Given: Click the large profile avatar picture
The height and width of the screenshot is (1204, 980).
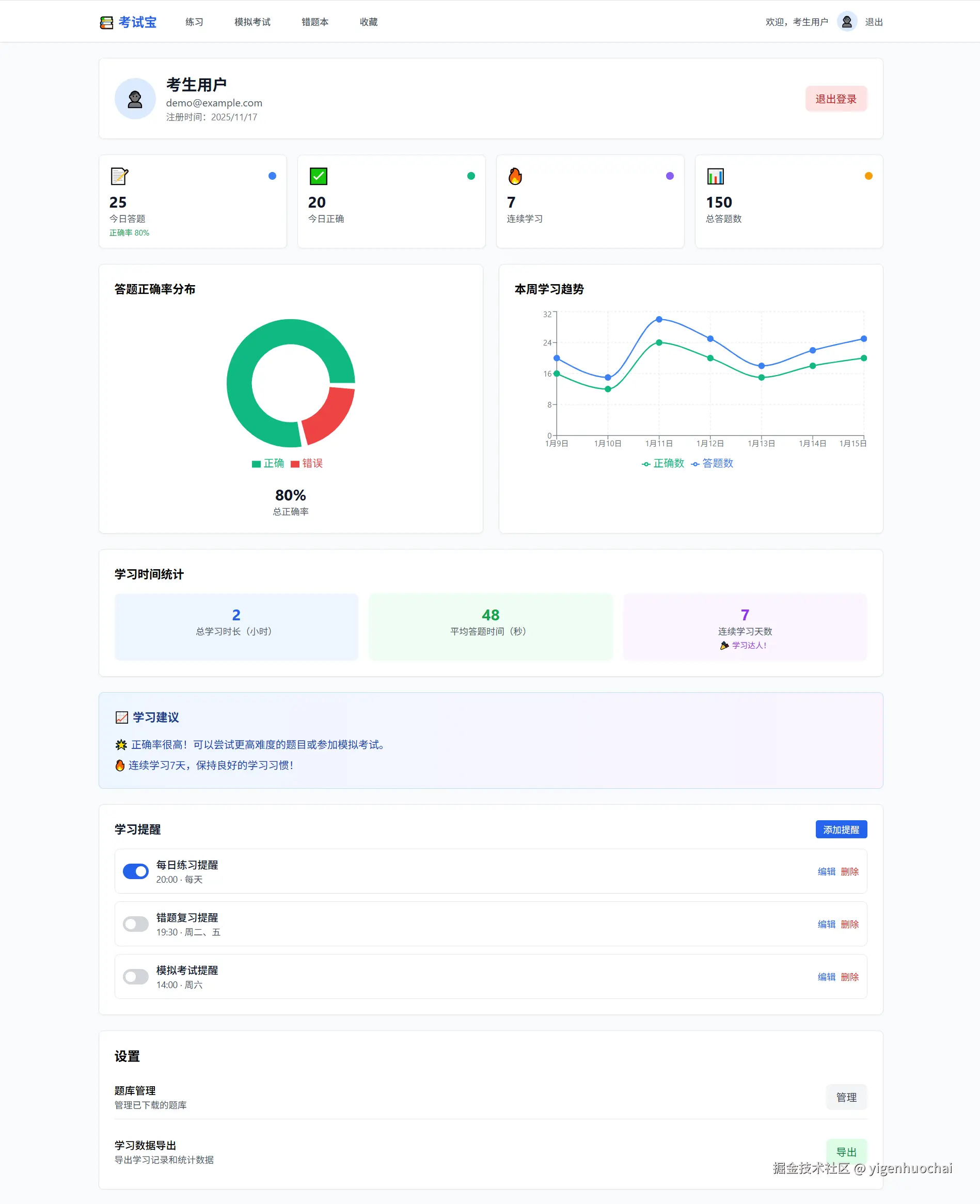Looking at the screenshot, I should [x=135, y=99].
